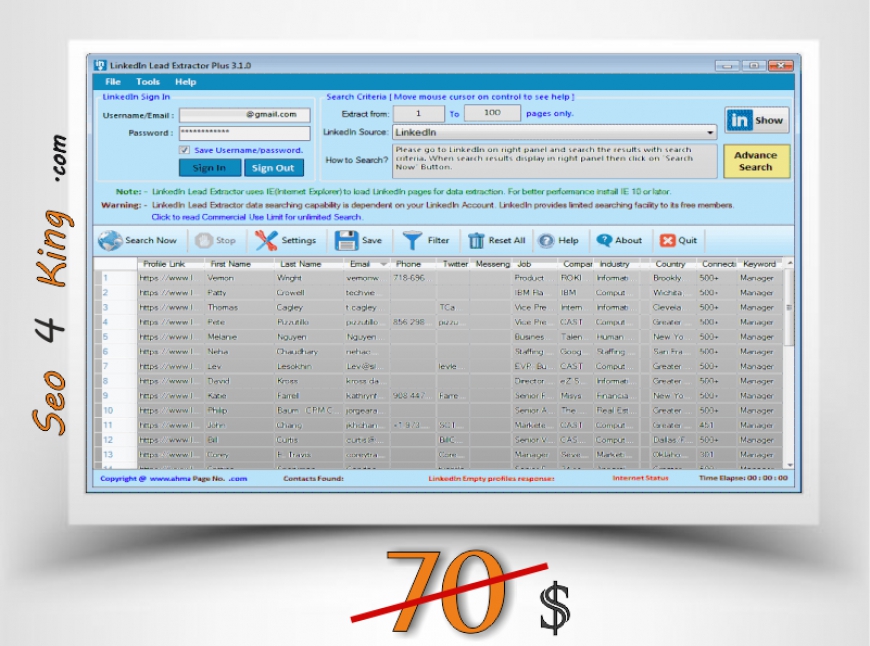Open the Help menu
Image resolution: width=870 pixels, height=646 pixels.
coord(185,82)
